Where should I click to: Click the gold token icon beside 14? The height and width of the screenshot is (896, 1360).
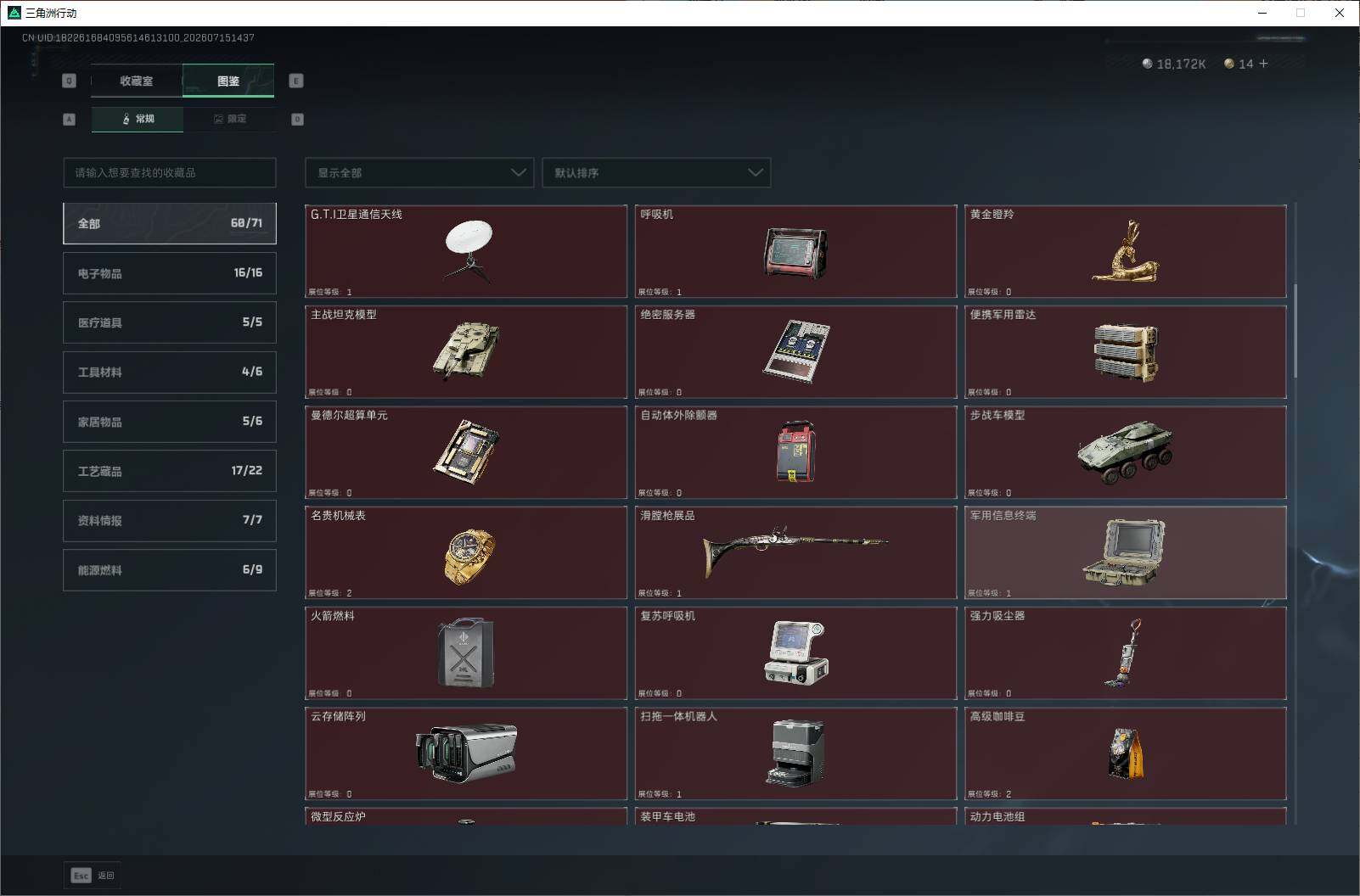1228,64
